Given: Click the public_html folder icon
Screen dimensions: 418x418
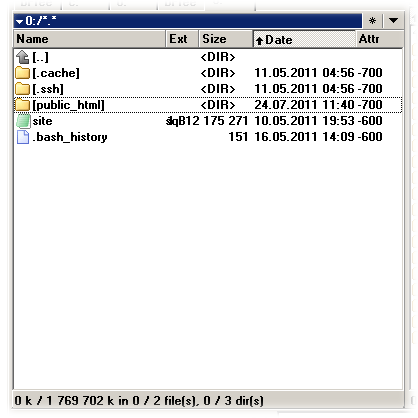Looking at the screenshot, I should pos(23,105).
